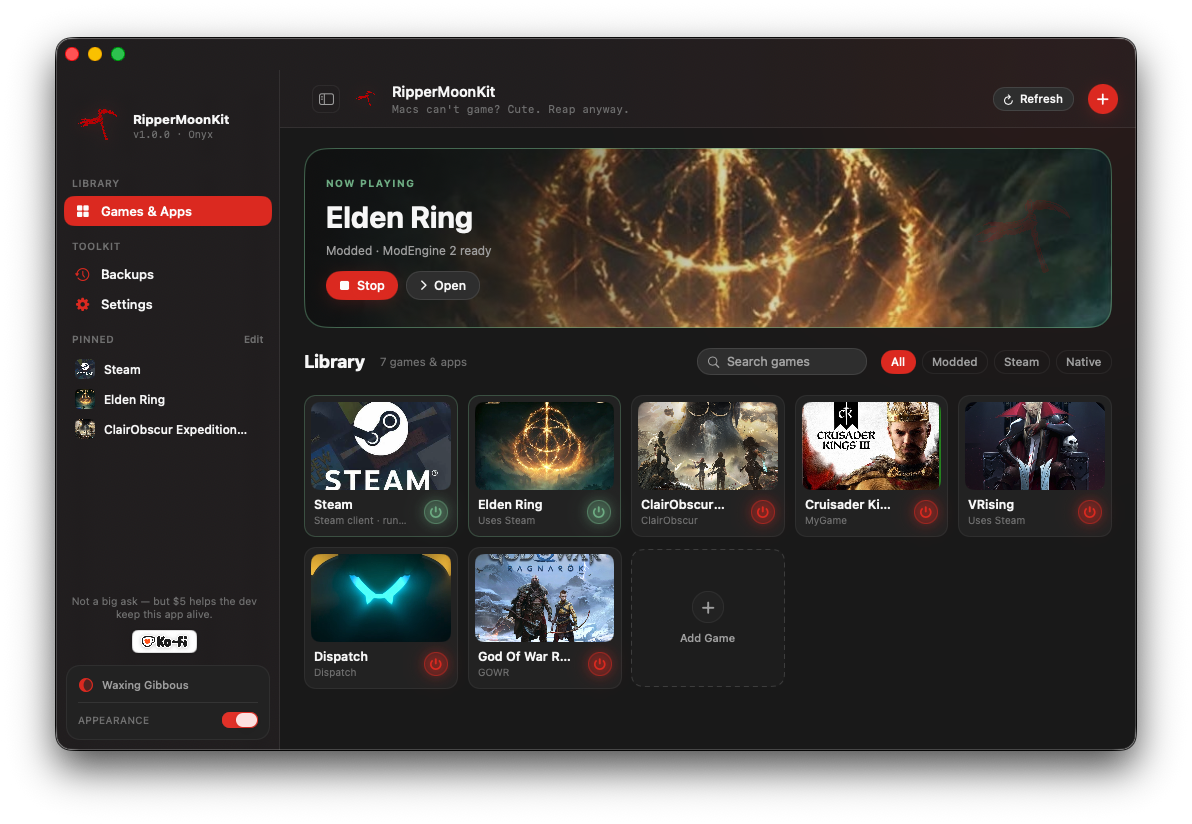Open the Ko-fi donation button
The width and height of the screenshot is (1192, 824).
coord(164,642)
